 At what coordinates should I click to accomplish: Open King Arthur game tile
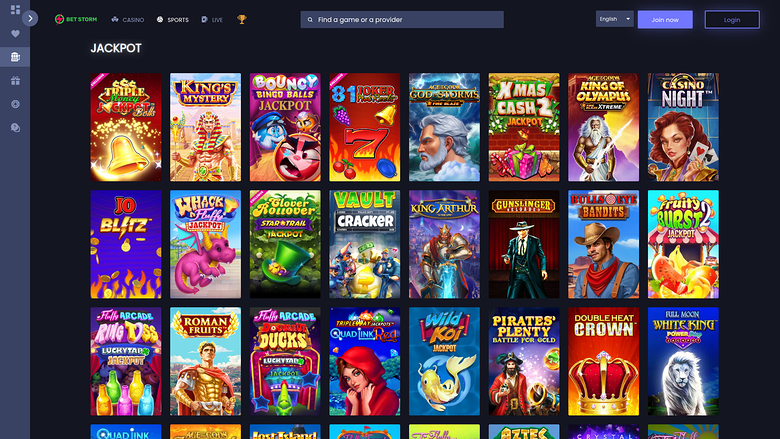(x=444, y=244)
